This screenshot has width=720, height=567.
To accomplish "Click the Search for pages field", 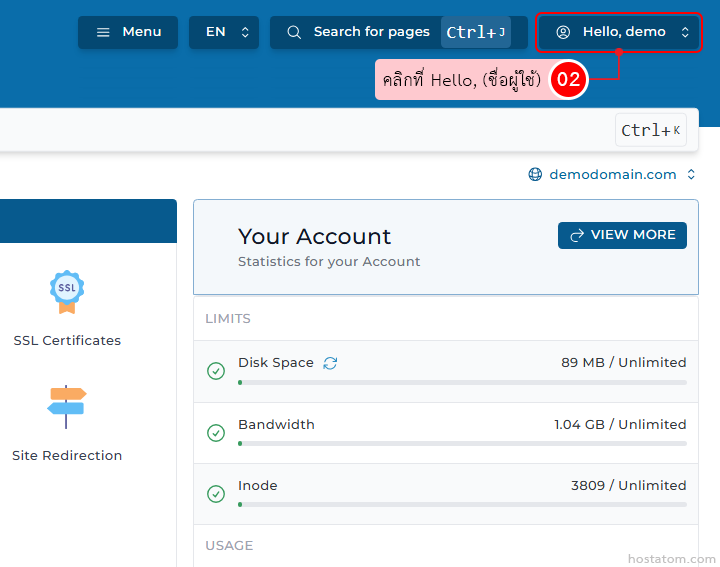I will [x=371, y=32].
